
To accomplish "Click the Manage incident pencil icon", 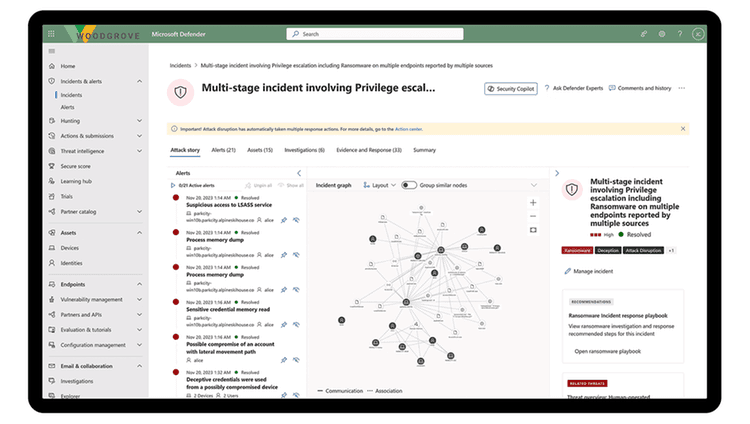I will coord(567,271).
